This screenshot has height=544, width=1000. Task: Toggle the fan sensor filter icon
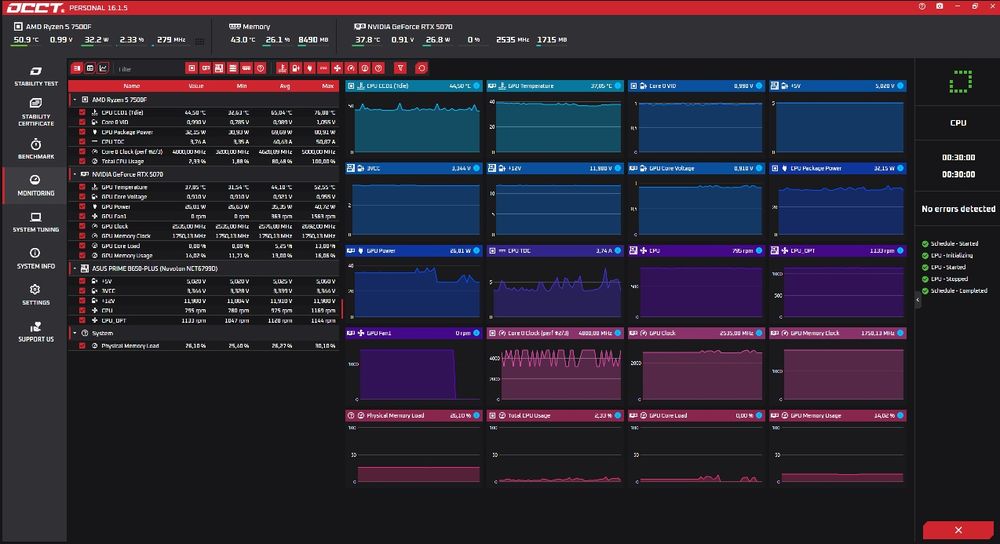[x=337, y=68]
